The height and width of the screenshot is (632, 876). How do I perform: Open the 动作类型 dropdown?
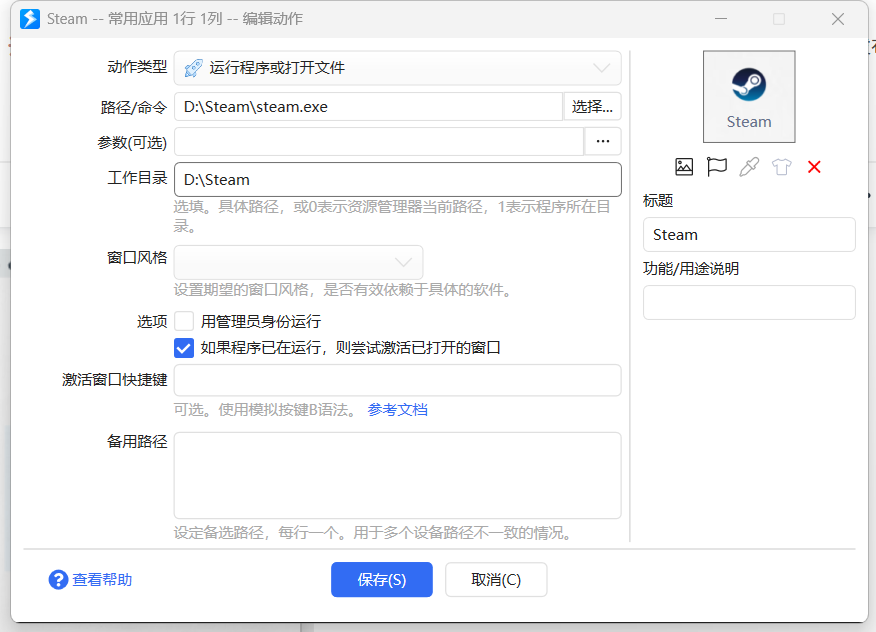[x=397, y=68]
